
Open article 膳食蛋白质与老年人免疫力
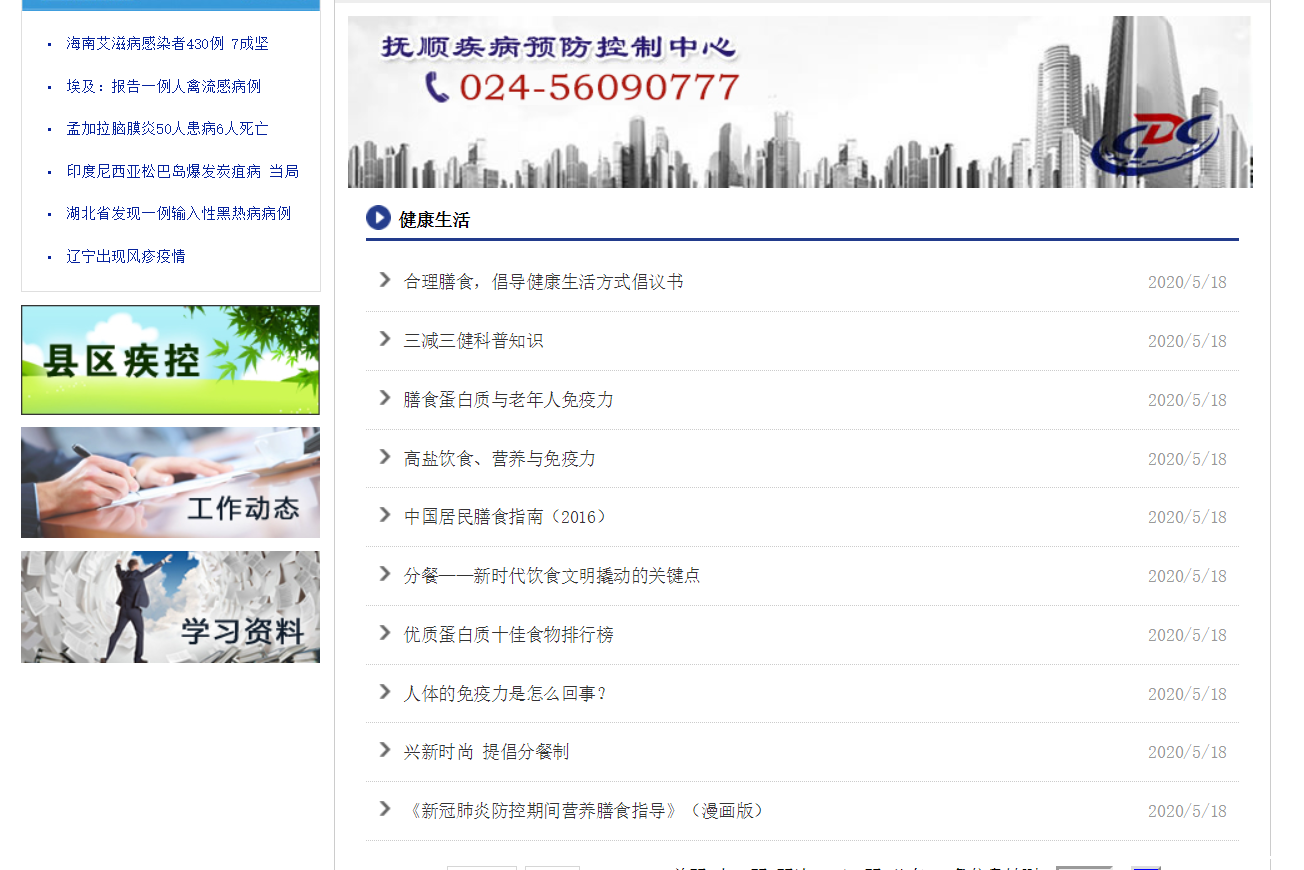click(x=508, y=400)
